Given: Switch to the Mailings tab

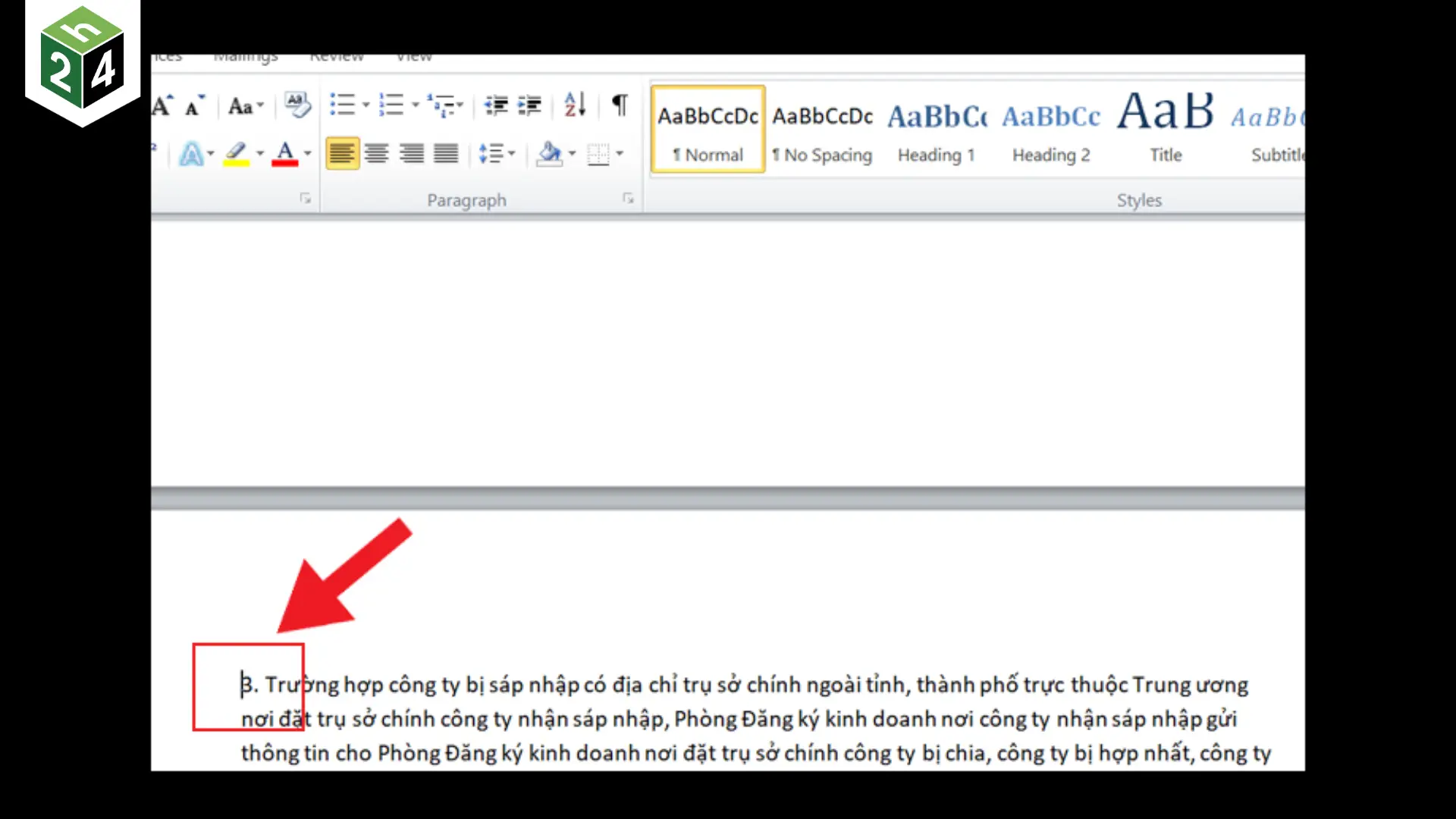Looking at the screenshot, I should point(246,58).
